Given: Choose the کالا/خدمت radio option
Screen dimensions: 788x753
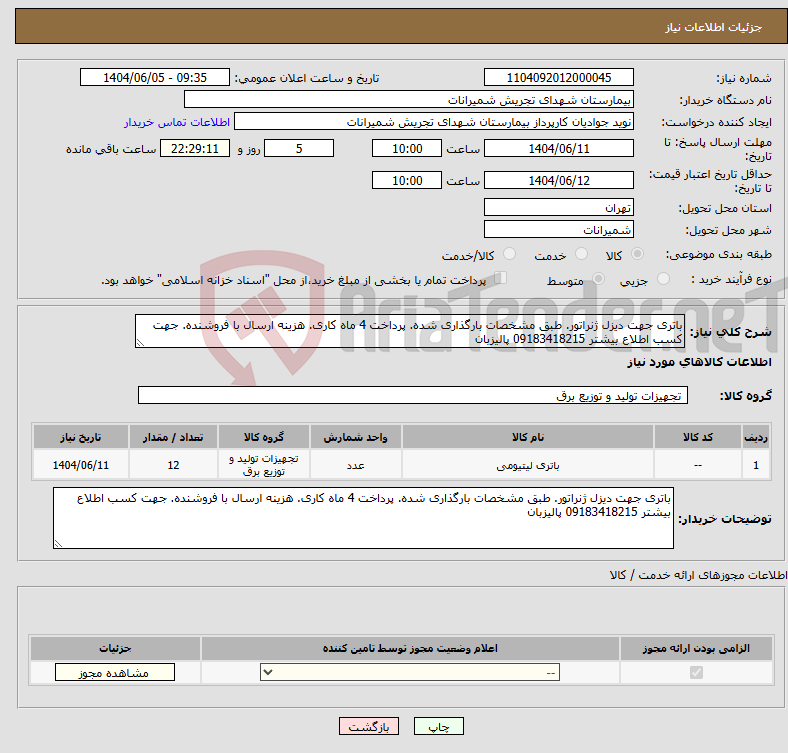Looking at the screenshot, I should [x=509, y=256].
